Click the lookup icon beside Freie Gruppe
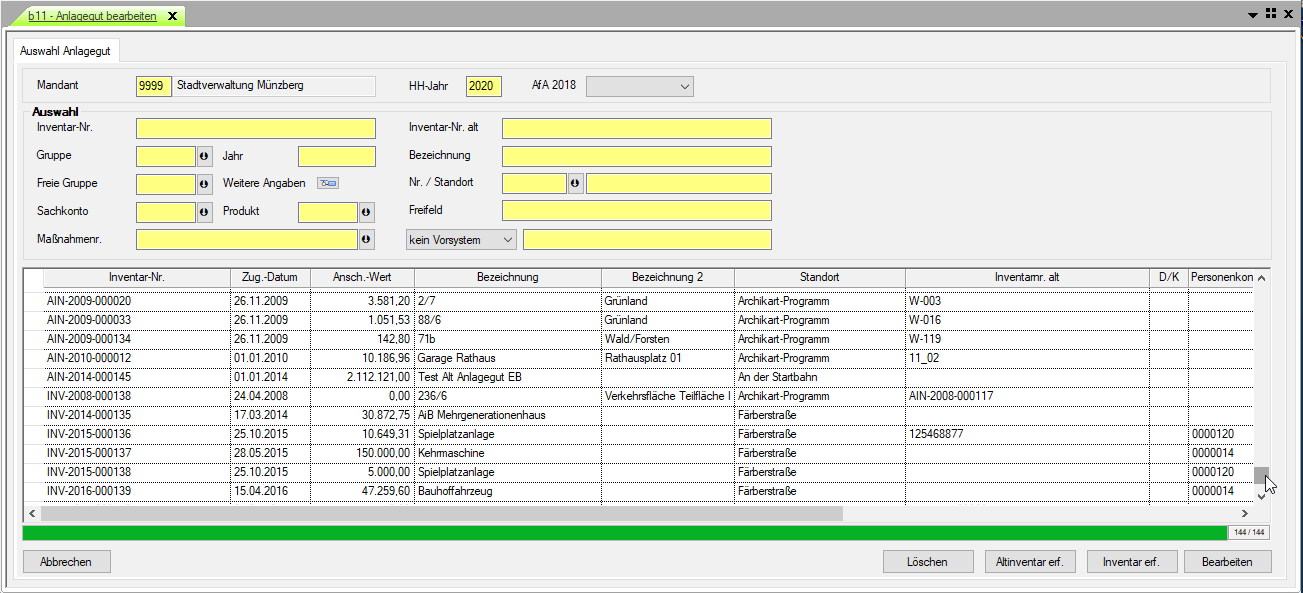 (205, 184)
